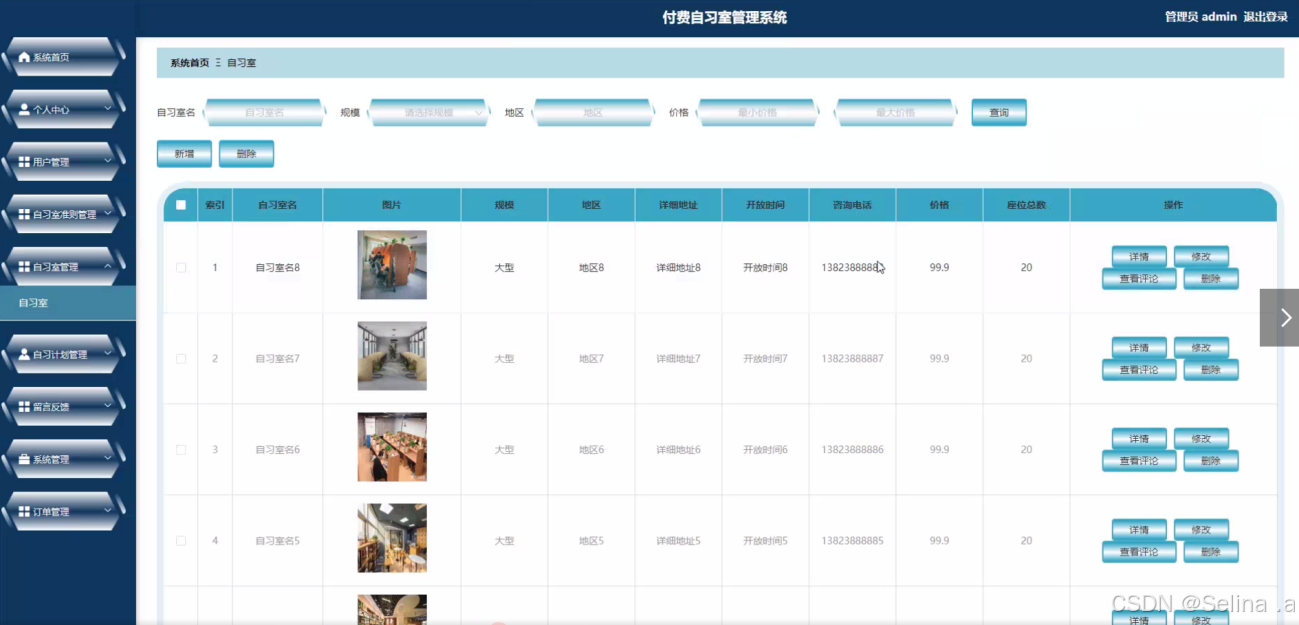The height and width of the screenshot is (625, 1299).
Task: Click the person icon beside 个人中心
Action: pyautogui.click(x=24, y=110)
